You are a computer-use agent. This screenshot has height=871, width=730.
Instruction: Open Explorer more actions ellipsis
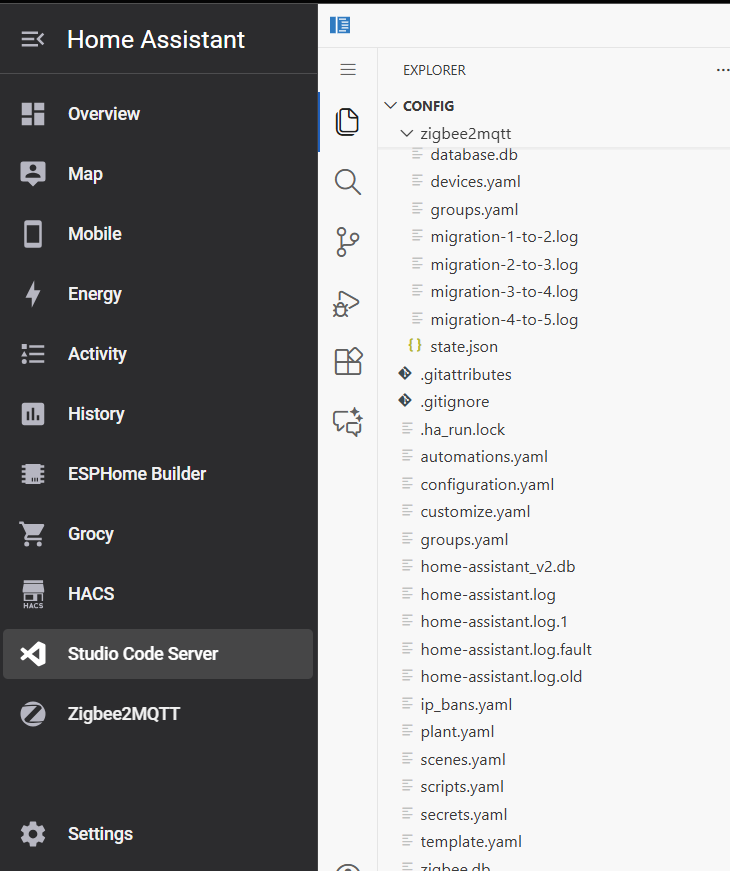(x=722, y=70)
